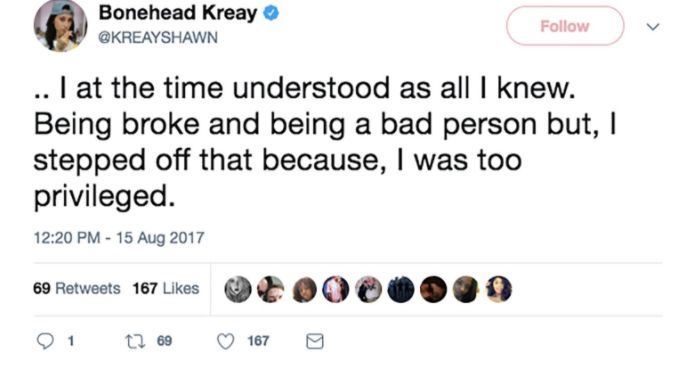
Task: Follow the @KREAYSHAWN account
Action: coord(565,26)
